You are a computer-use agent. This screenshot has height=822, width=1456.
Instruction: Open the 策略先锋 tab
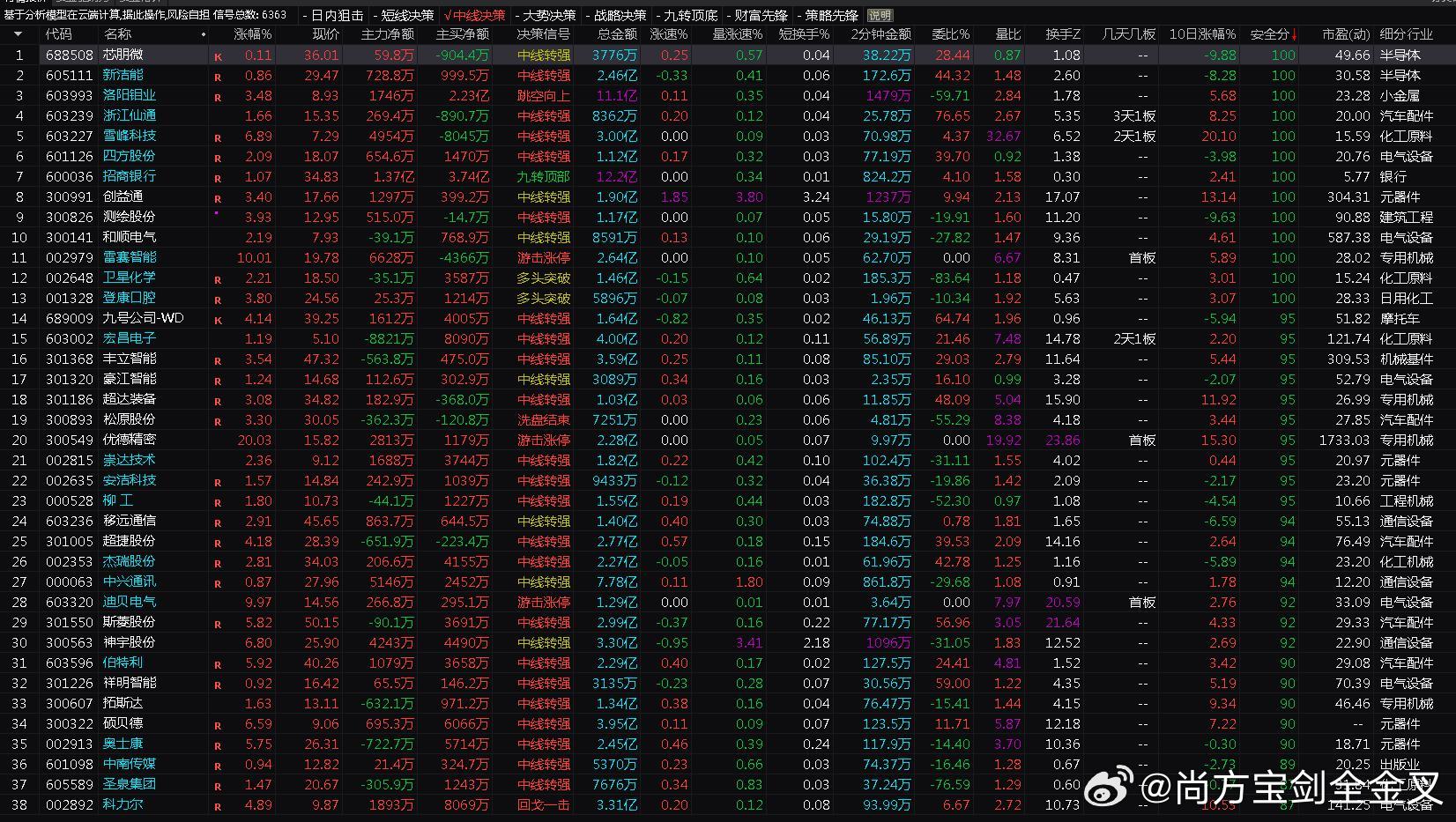[x=831, y=15]
